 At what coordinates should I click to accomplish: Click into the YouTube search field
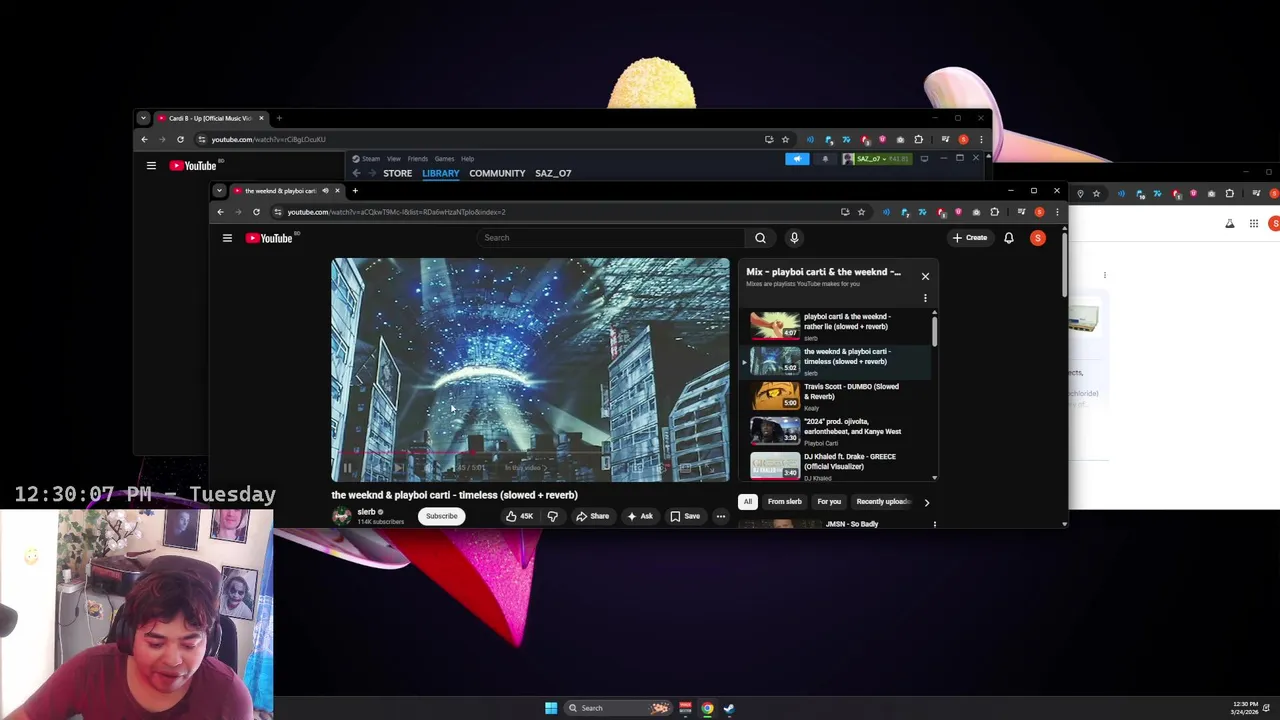click(610, 238)
